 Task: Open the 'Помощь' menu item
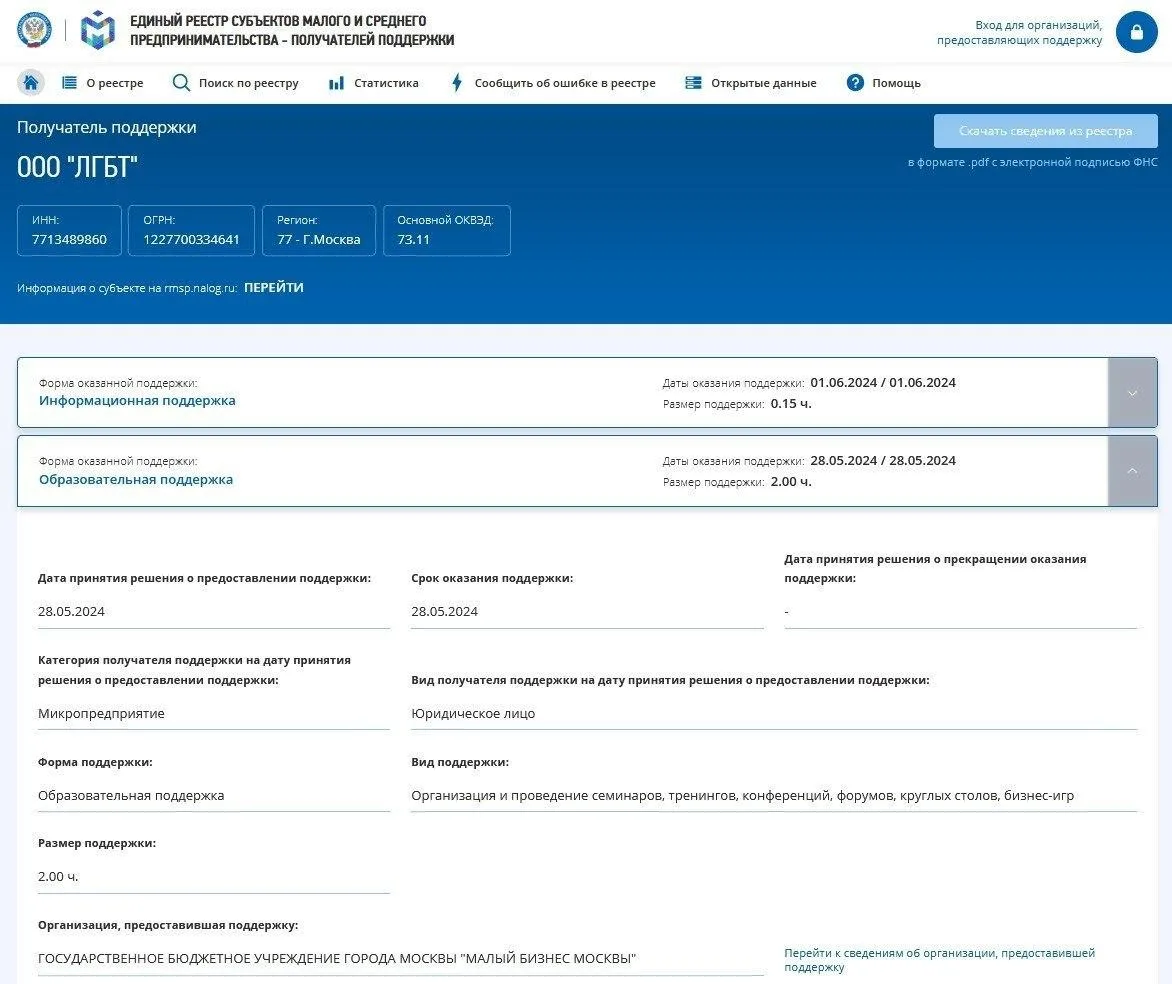click(x=896, y=83)
